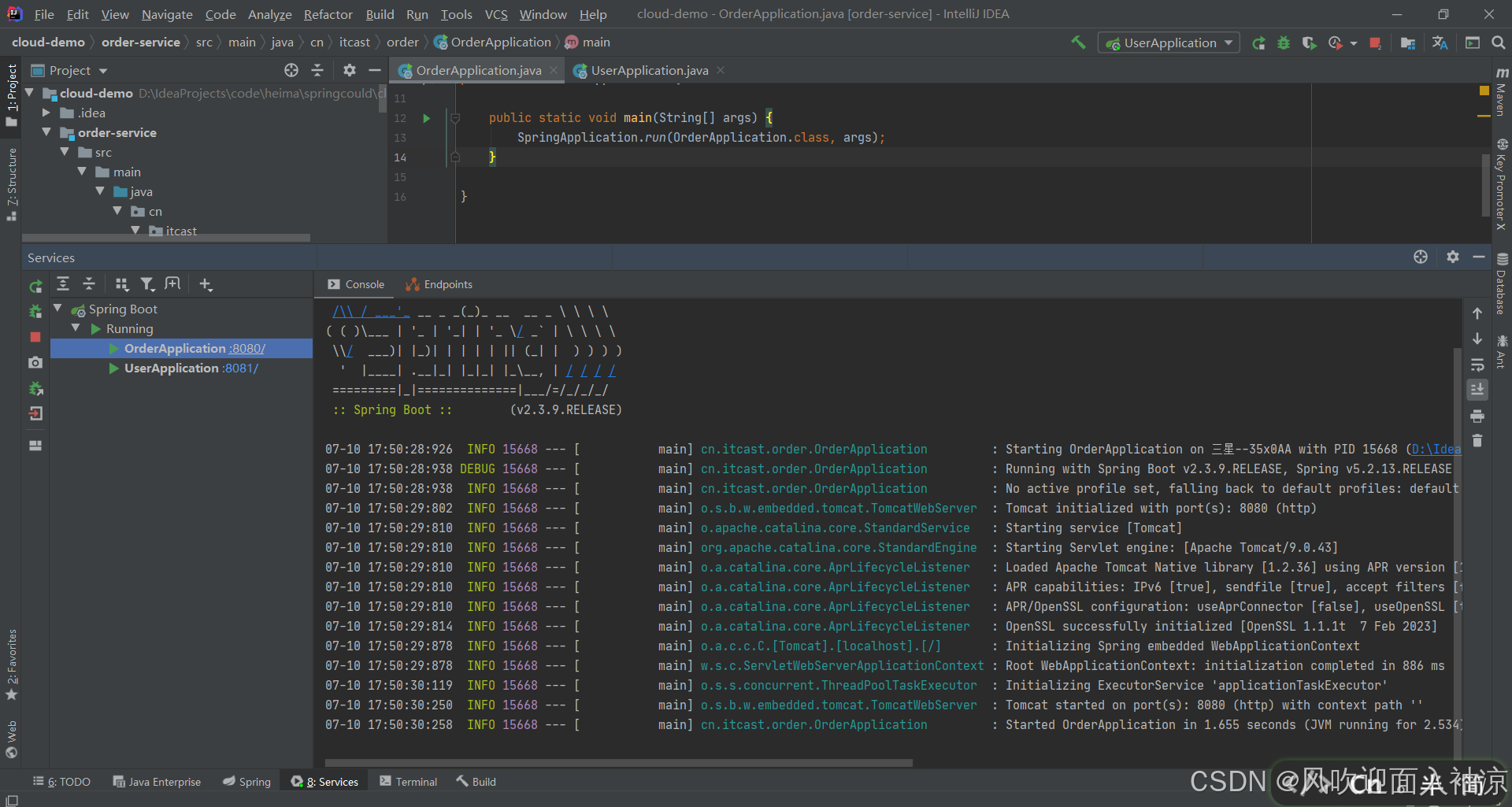Viewport: 1512px width, 807px height.
Task: Open the UserApplication run configuration dropdown
Action: (x=1169, y=43)
